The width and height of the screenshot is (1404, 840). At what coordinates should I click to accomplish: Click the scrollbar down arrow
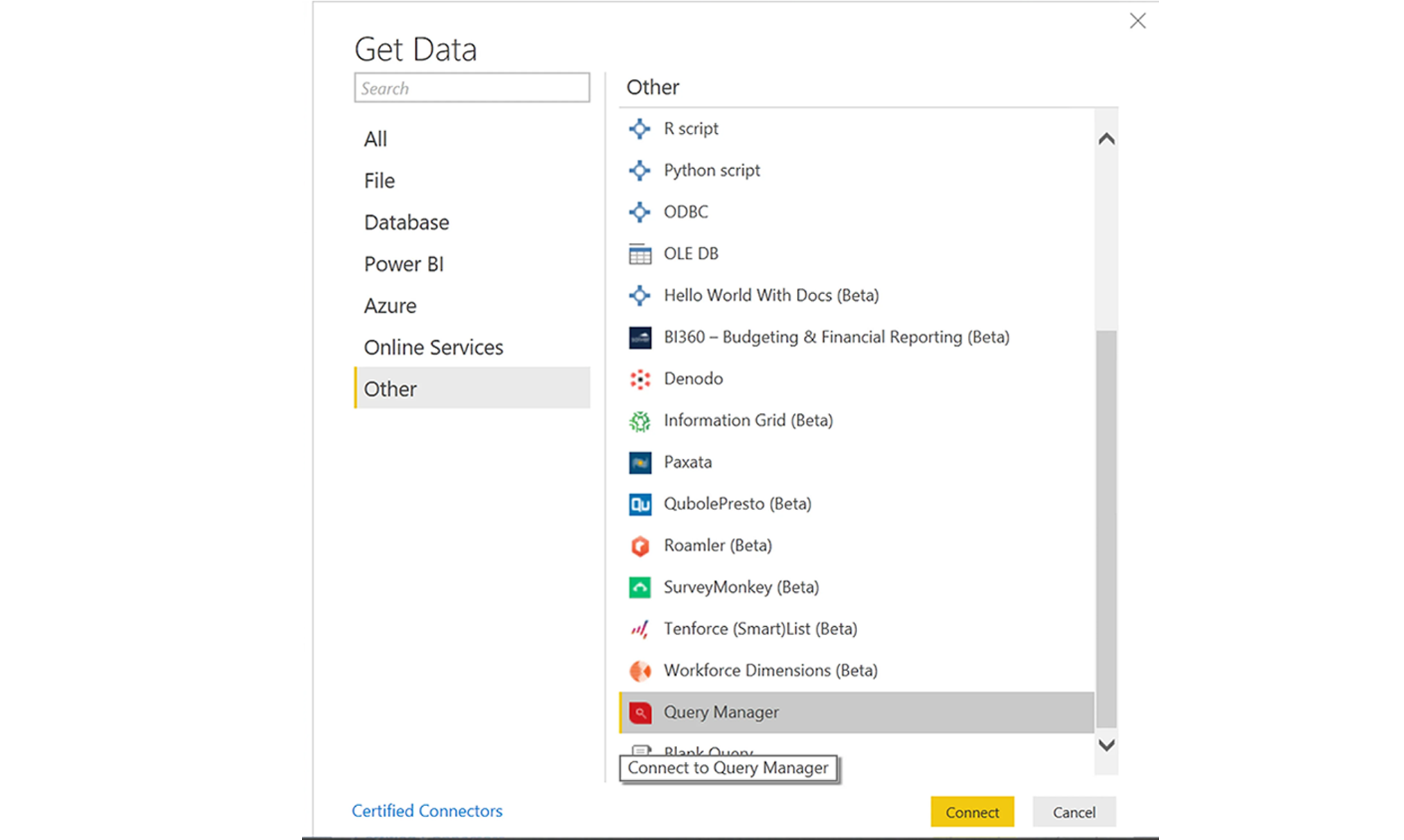(x=1106, y=745)
